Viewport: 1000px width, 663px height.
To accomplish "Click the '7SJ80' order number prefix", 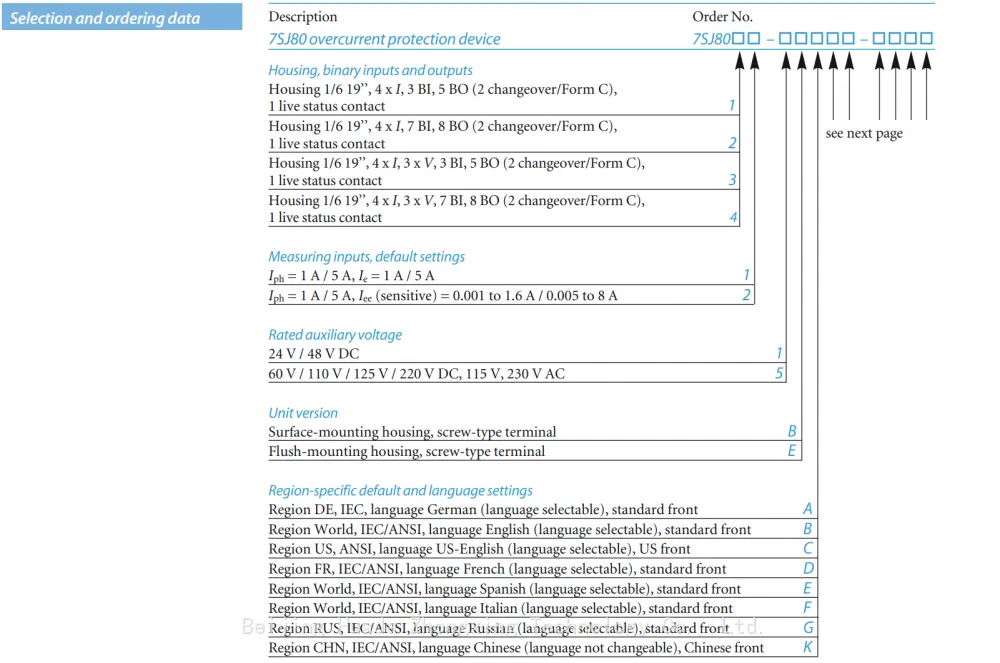I will coord(711,39).
